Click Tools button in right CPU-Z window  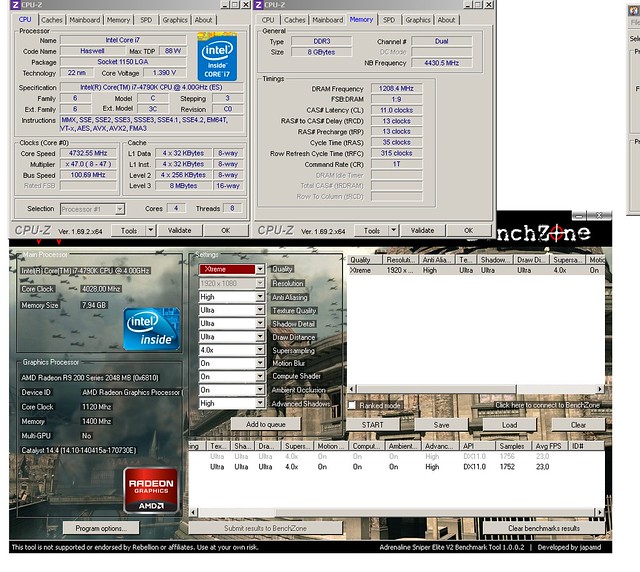[372, 230]
